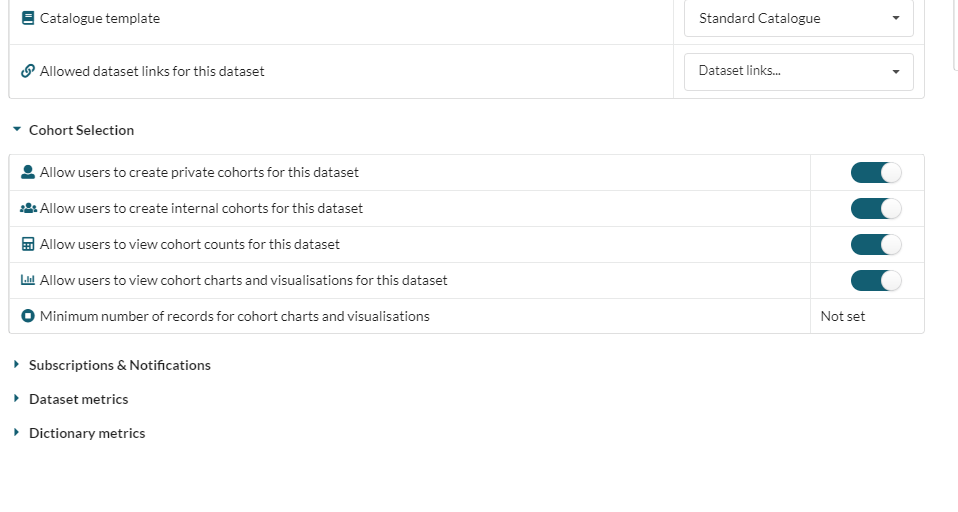The height and width of the screenshot is (512, 958).
Task: Open the Dataset links dropdown
Action: click(x=798, y=71)
